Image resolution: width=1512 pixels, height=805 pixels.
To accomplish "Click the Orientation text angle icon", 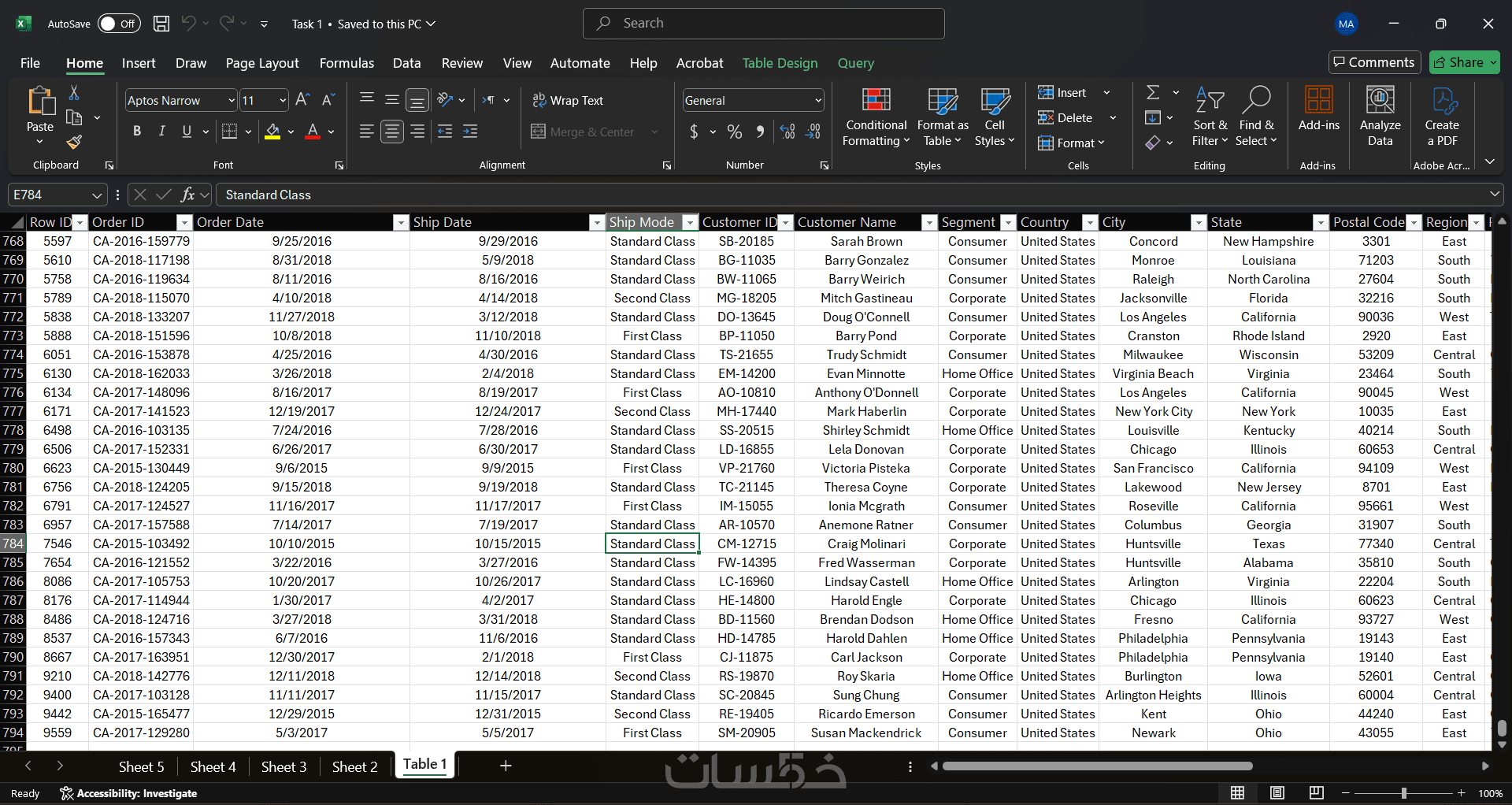I will (x=446, y=100).
